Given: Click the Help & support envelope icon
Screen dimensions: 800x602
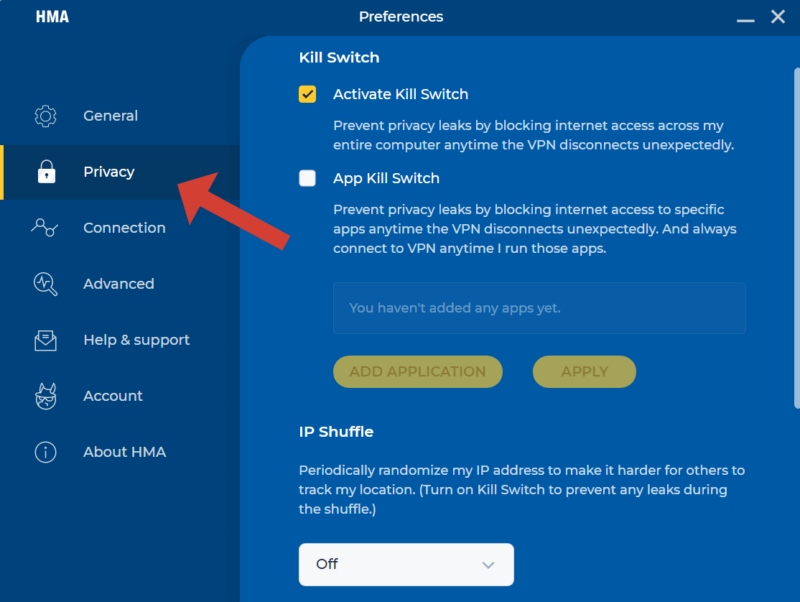Looking at the screenshot, I should coord(45,340).
